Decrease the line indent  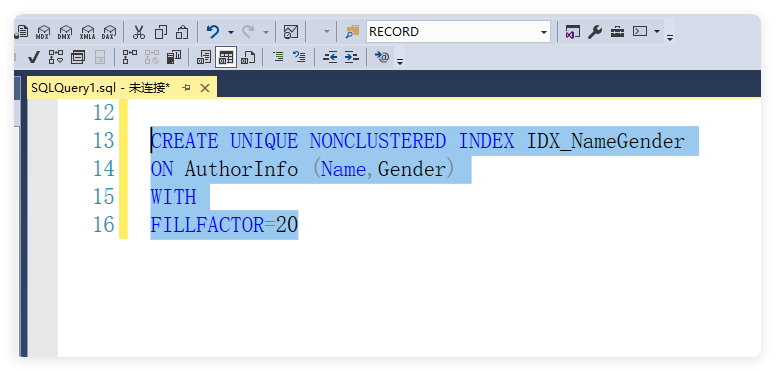click(x=330, y=57)
